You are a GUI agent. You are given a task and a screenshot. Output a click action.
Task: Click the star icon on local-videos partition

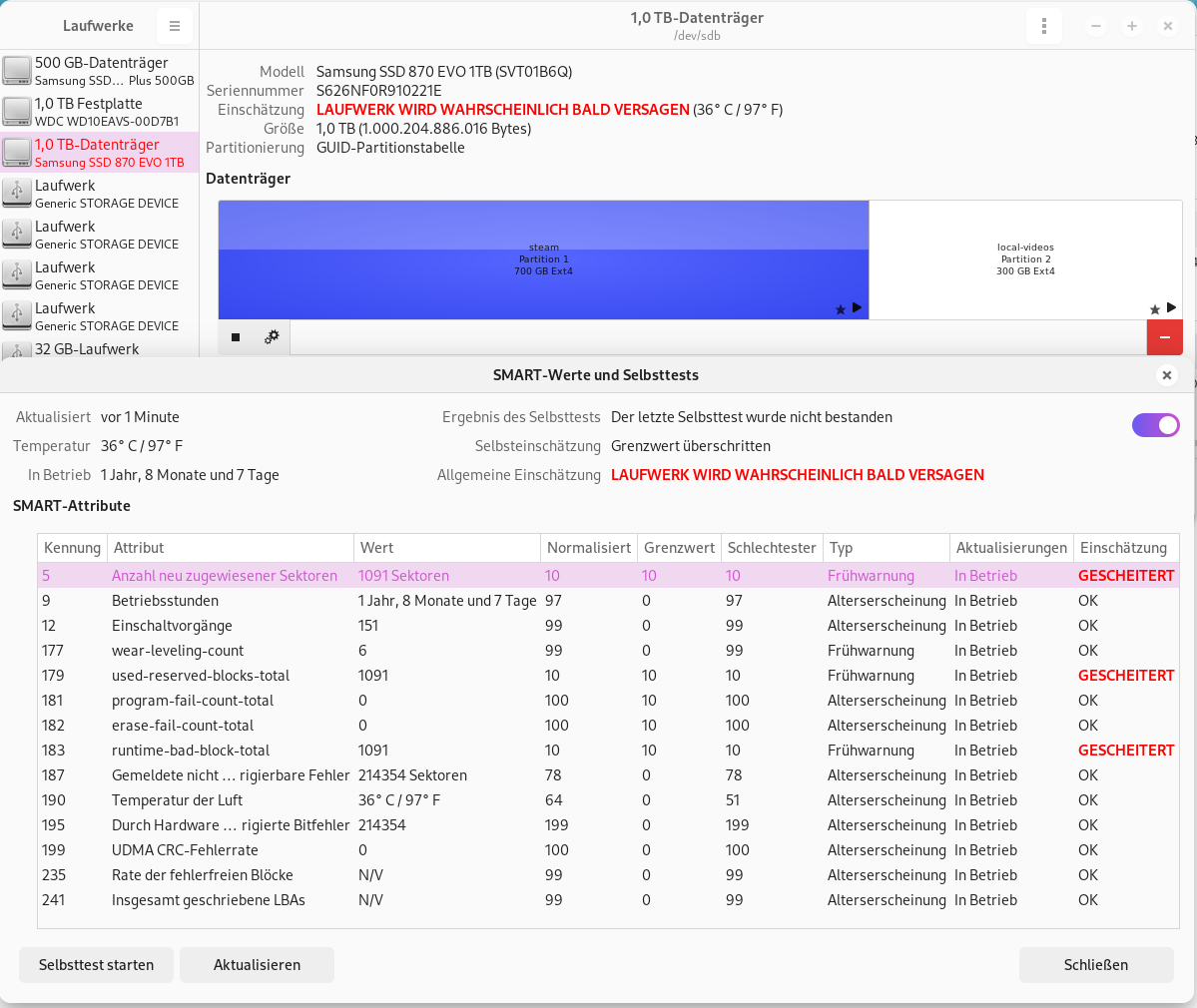coord(1155,309)
